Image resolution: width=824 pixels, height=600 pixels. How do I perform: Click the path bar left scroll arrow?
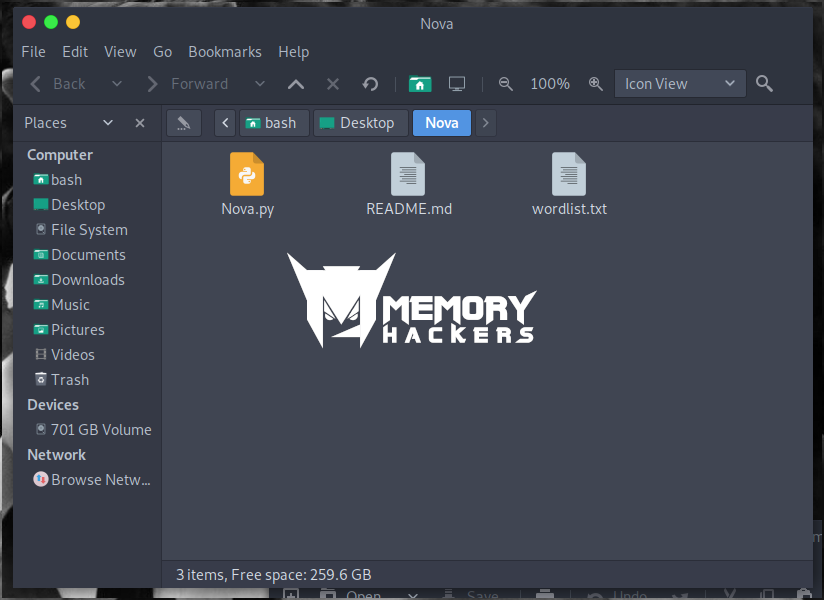(225, 123)
